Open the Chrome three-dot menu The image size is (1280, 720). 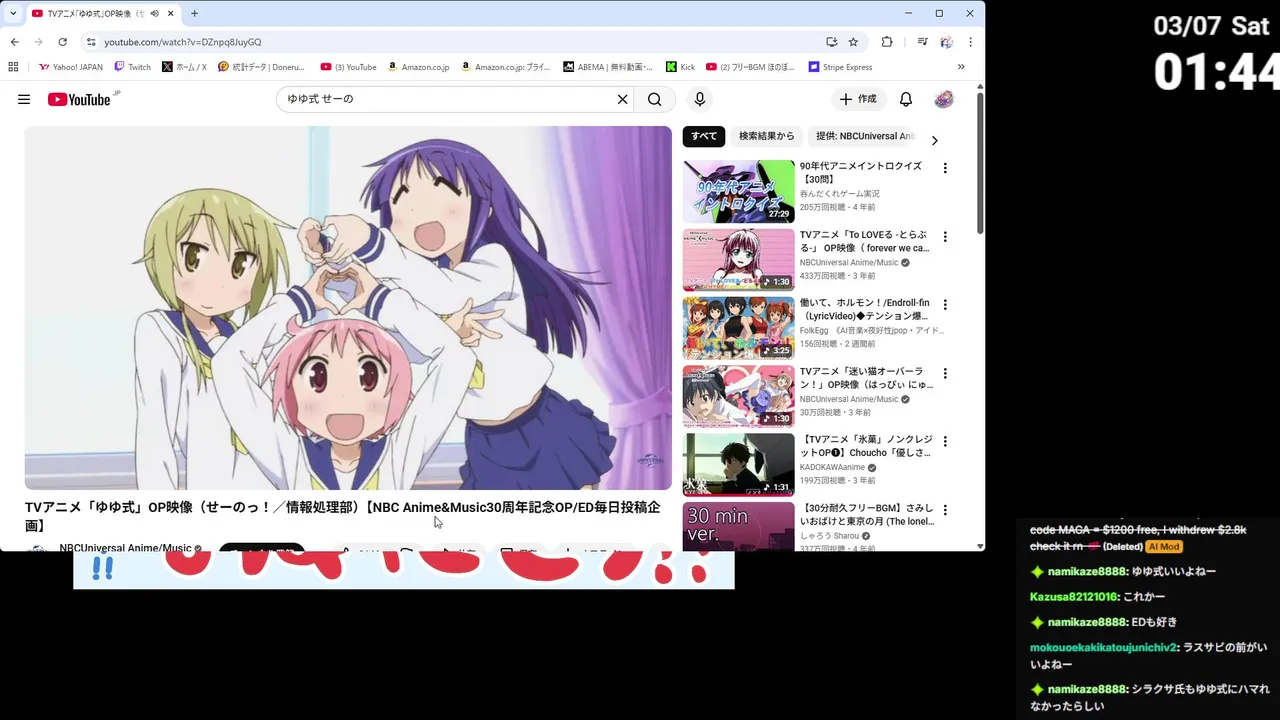click(x=970, y=42)
